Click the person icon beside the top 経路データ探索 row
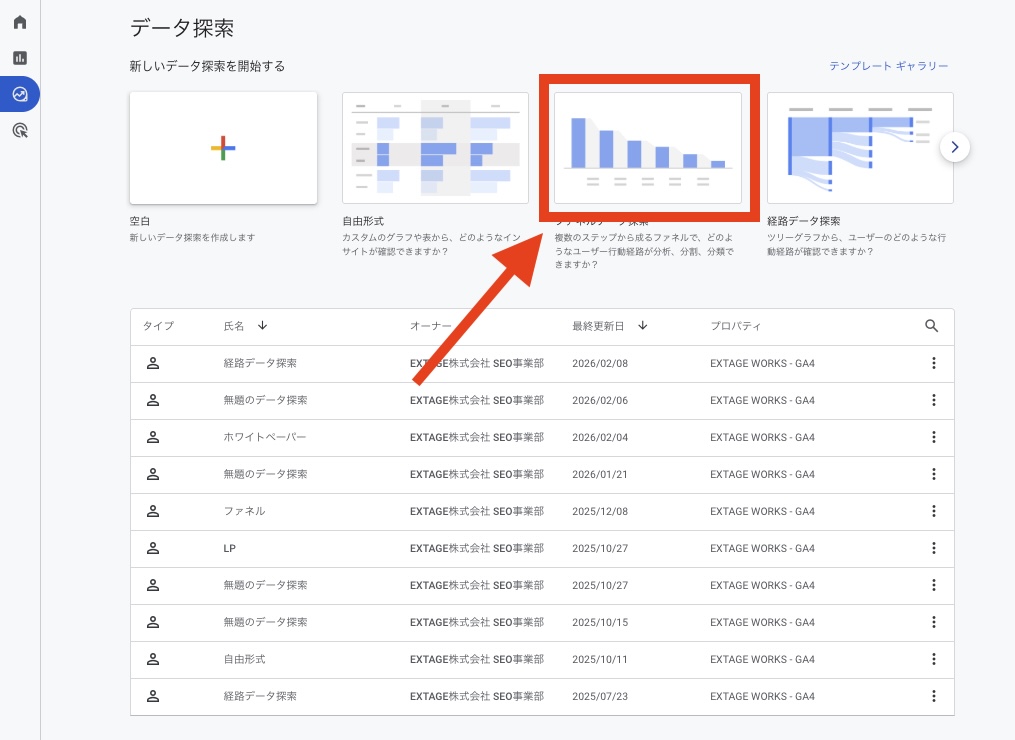Viewport: 1015px width, 740px height. (153, 363)
